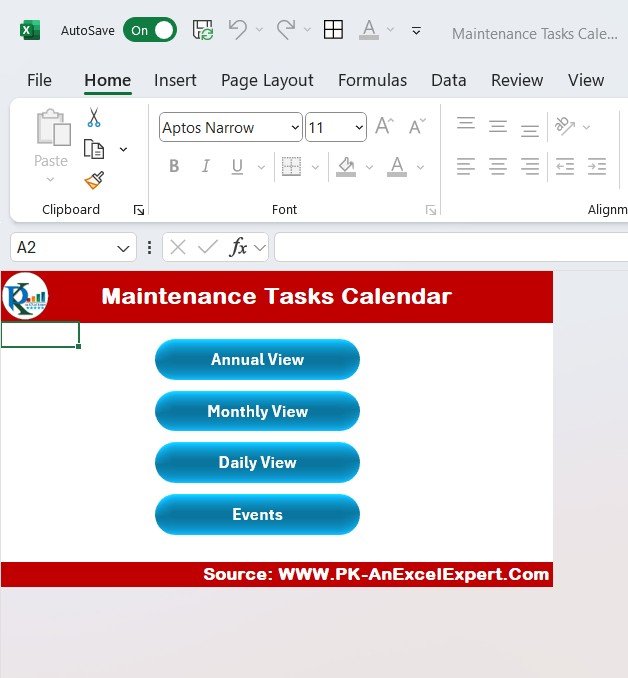The height and width of the screenshot is (678, 628).
Task: Open the Clipboard dialog launcher
Action: coord(139,210)
